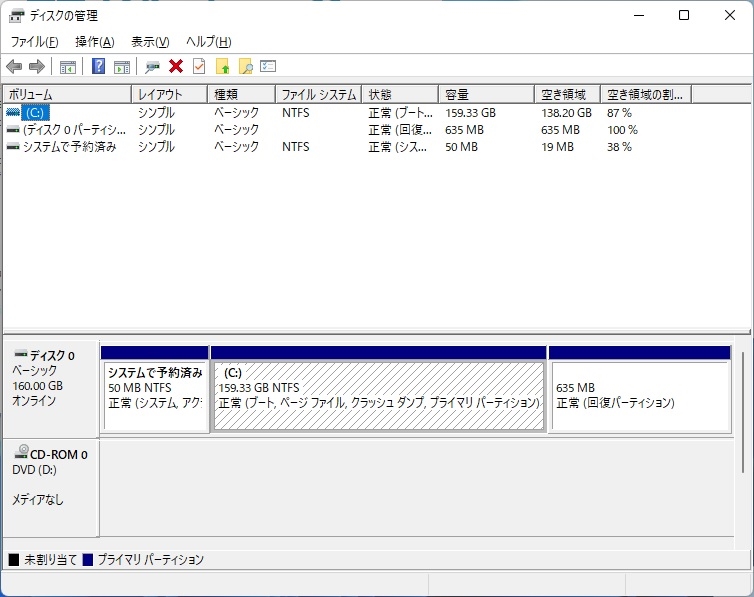
Task: Click the 138.20 GB free space cell
Action: pos(566,113)
